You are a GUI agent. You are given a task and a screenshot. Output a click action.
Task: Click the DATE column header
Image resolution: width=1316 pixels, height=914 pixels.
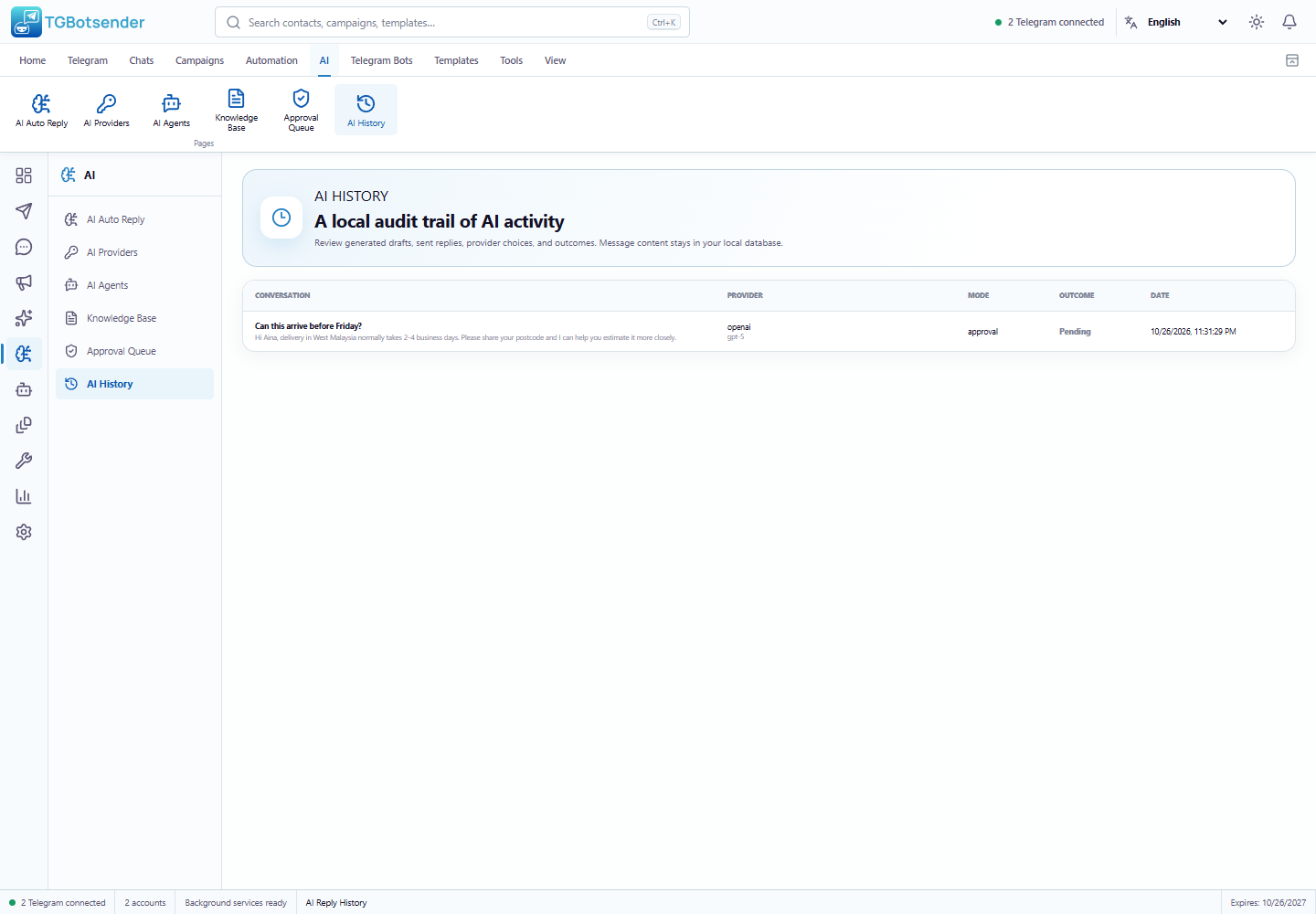pos(1160,295)
